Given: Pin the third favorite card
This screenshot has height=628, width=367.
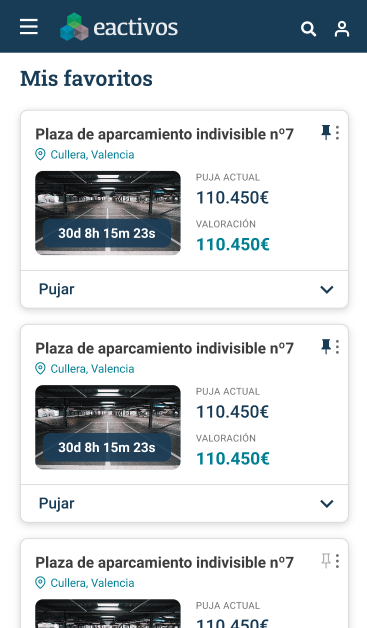Looking at the screenshot, I should [x=326, y=561].
